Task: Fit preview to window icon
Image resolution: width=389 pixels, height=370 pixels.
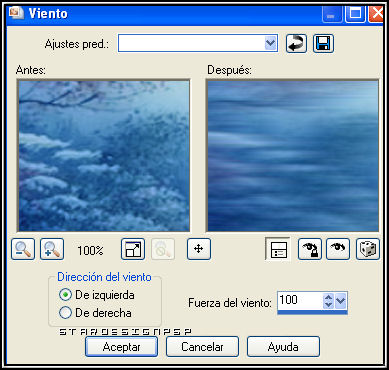Action: pyautogui.click(x=133, y=249)
